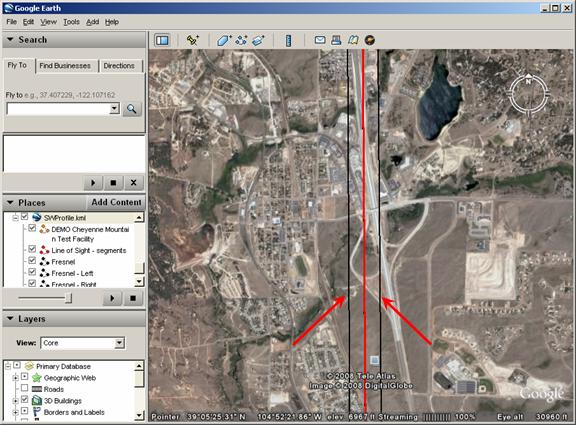Click the Google Earth title bar icon
The height and width of the screenshot is (425, 576).
(x=8, y=8)
